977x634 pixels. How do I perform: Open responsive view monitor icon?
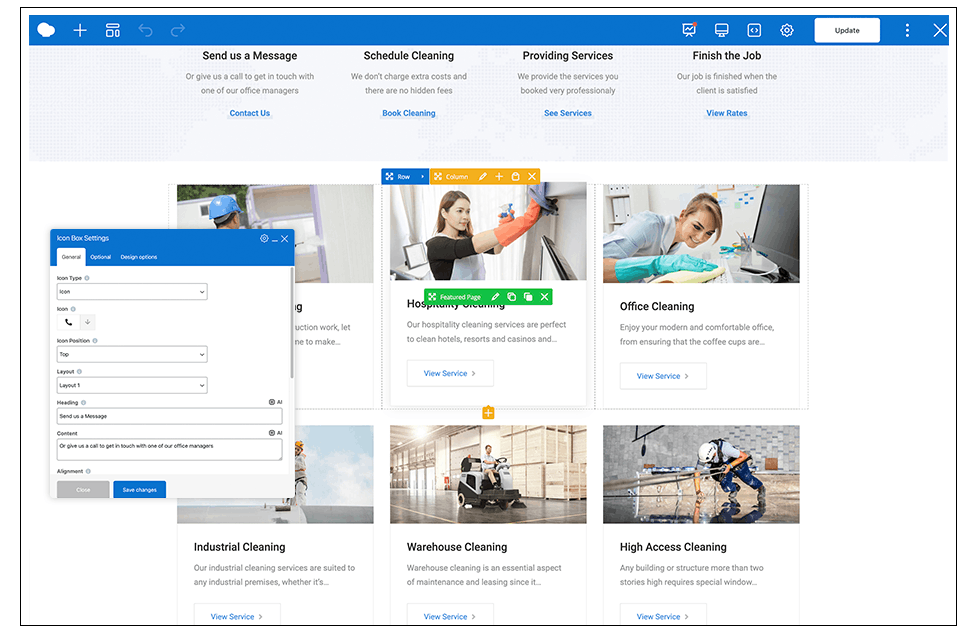722,30
